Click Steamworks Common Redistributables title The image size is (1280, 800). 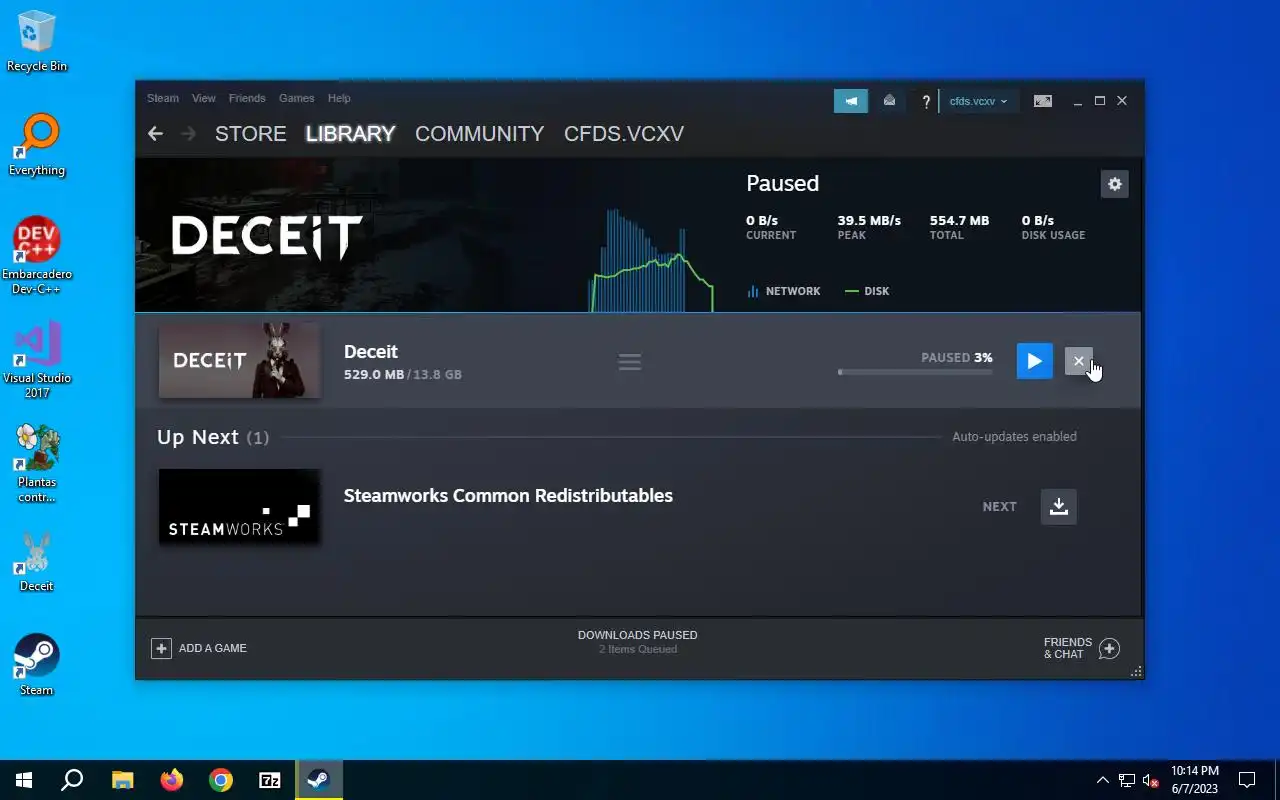pyautogui.click(x=508, y=495)
